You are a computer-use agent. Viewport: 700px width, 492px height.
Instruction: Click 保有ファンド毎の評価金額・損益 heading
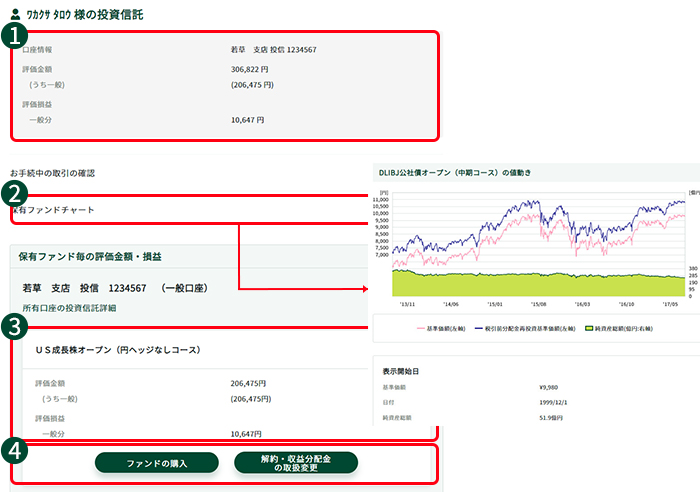pyautogui.click(x=90, y=257)
